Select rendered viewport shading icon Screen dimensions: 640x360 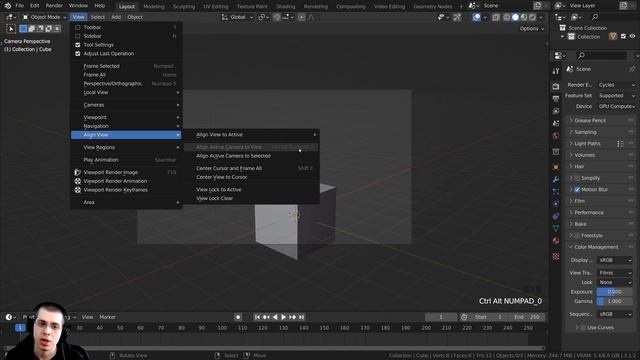pos(533,17)
